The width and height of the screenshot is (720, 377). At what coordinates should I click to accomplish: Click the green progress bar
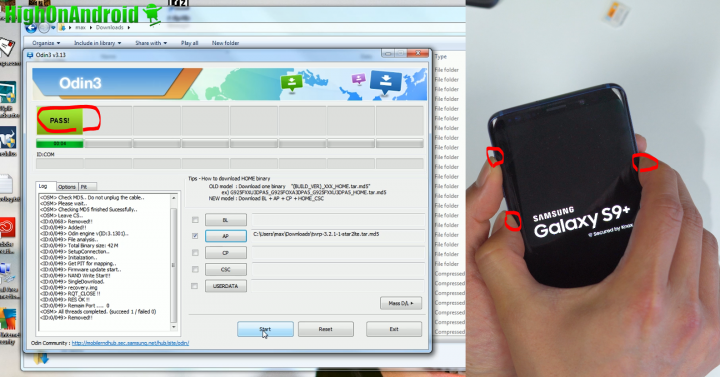(60, 144)
